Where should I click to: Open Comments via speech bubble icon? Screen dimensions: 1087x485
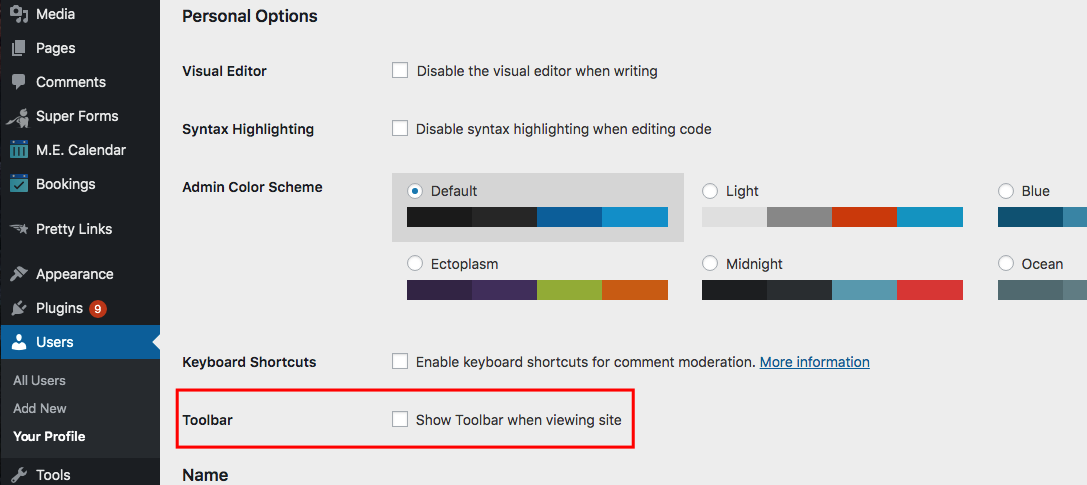tap(19, 82)
